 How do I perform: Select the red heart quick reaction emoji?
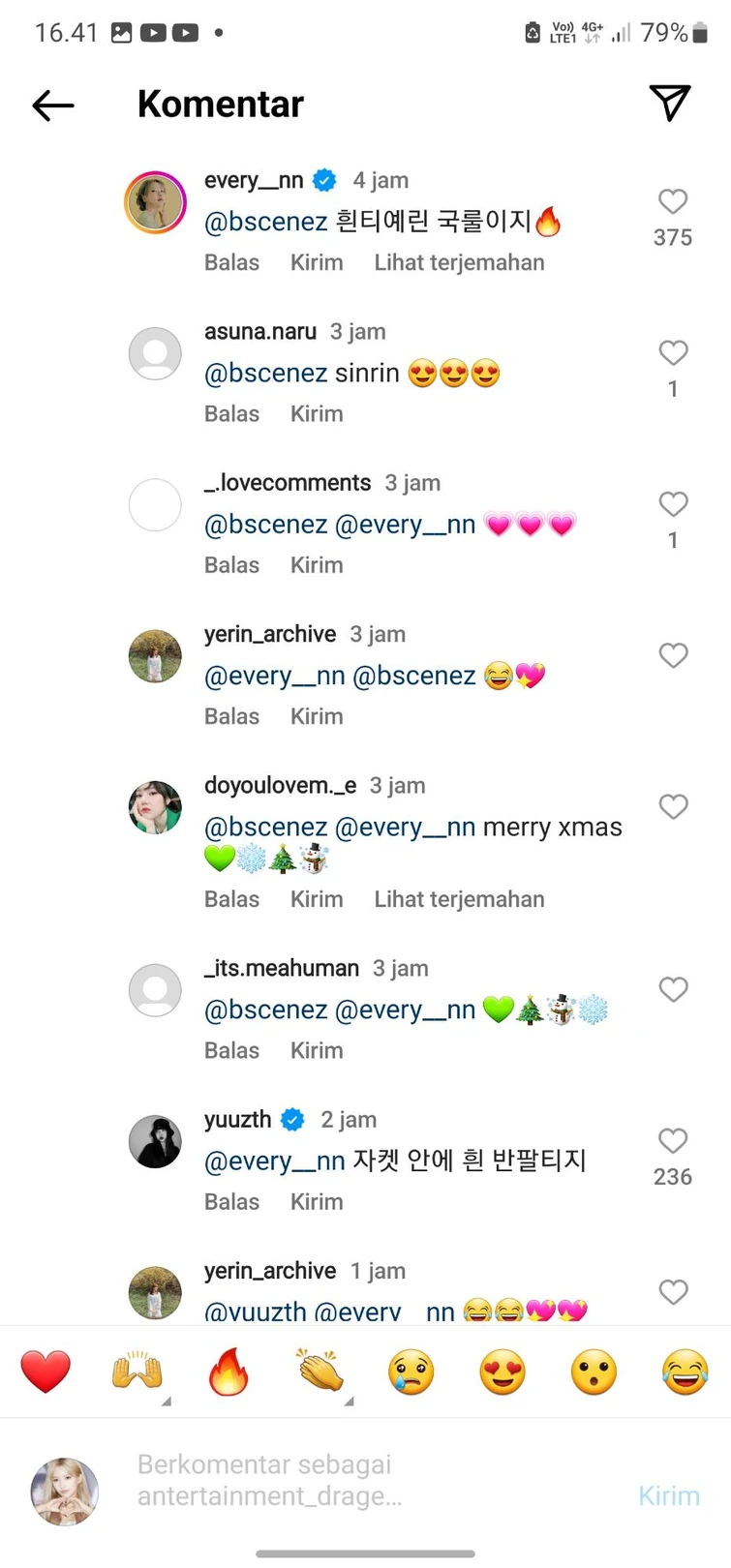[46, 1372]
